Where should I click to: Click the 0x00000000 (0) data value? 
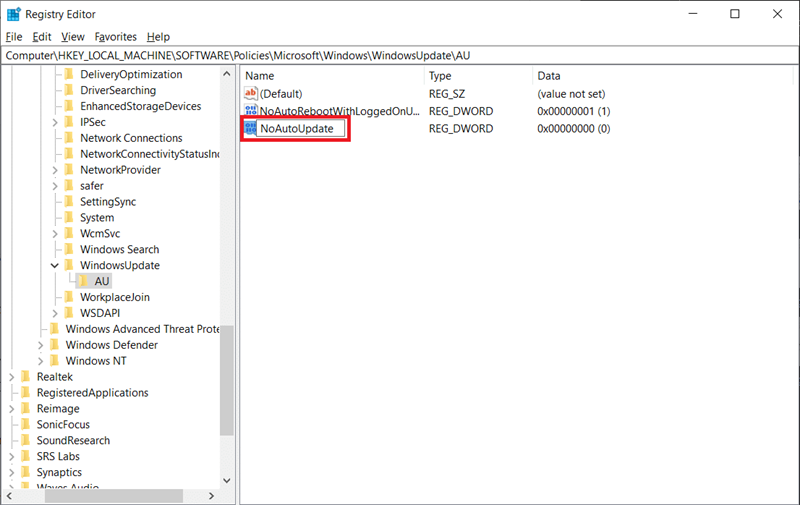point(574,128)
